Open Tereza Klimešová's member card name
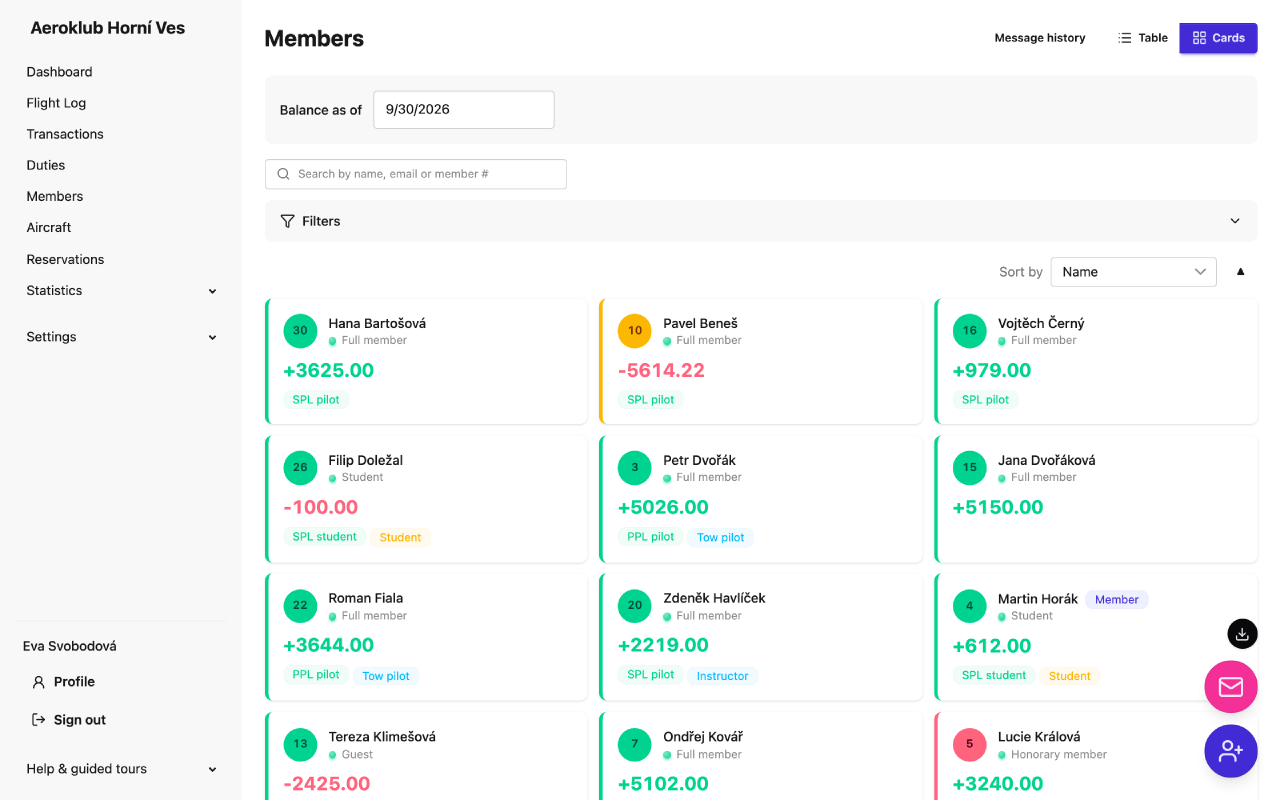 pyautogui.click(x=382, y=737)
